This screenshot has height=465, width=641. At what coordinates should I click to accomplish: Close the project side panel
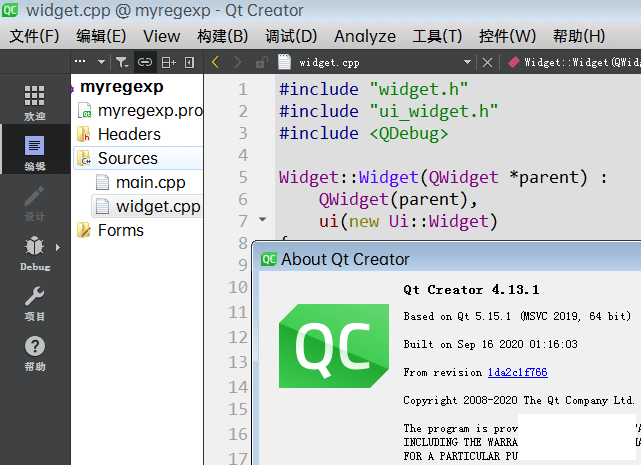coord(189,62)
